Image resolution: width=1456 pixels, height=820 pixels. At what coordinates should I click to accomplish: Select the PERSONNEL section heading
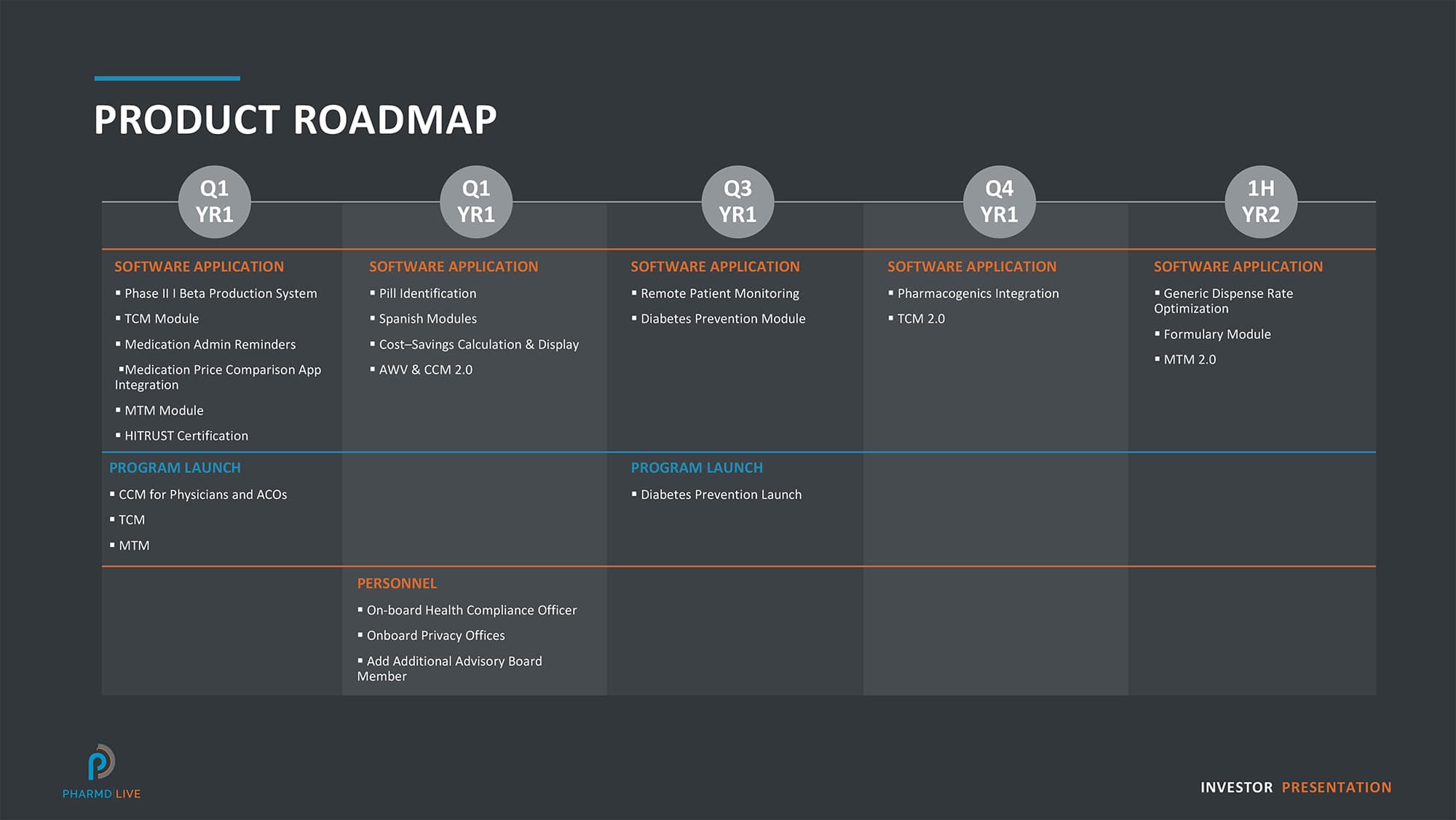click(x=397, y=583)
